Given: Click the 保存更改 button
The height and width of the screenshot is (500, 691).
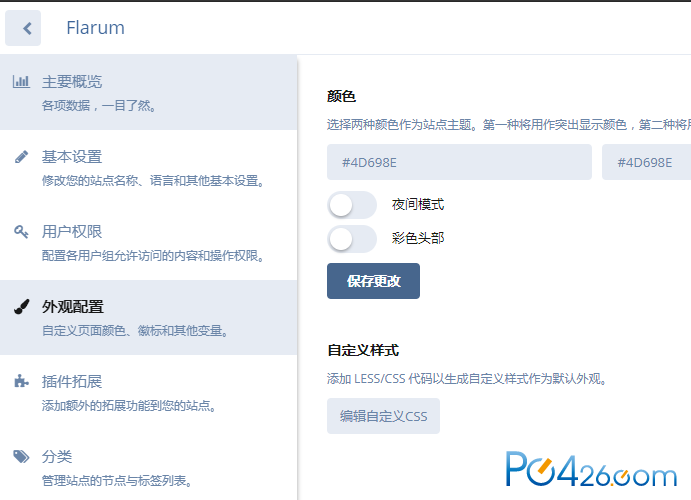Looking at the screenshot, I should (x=373, y=281).
